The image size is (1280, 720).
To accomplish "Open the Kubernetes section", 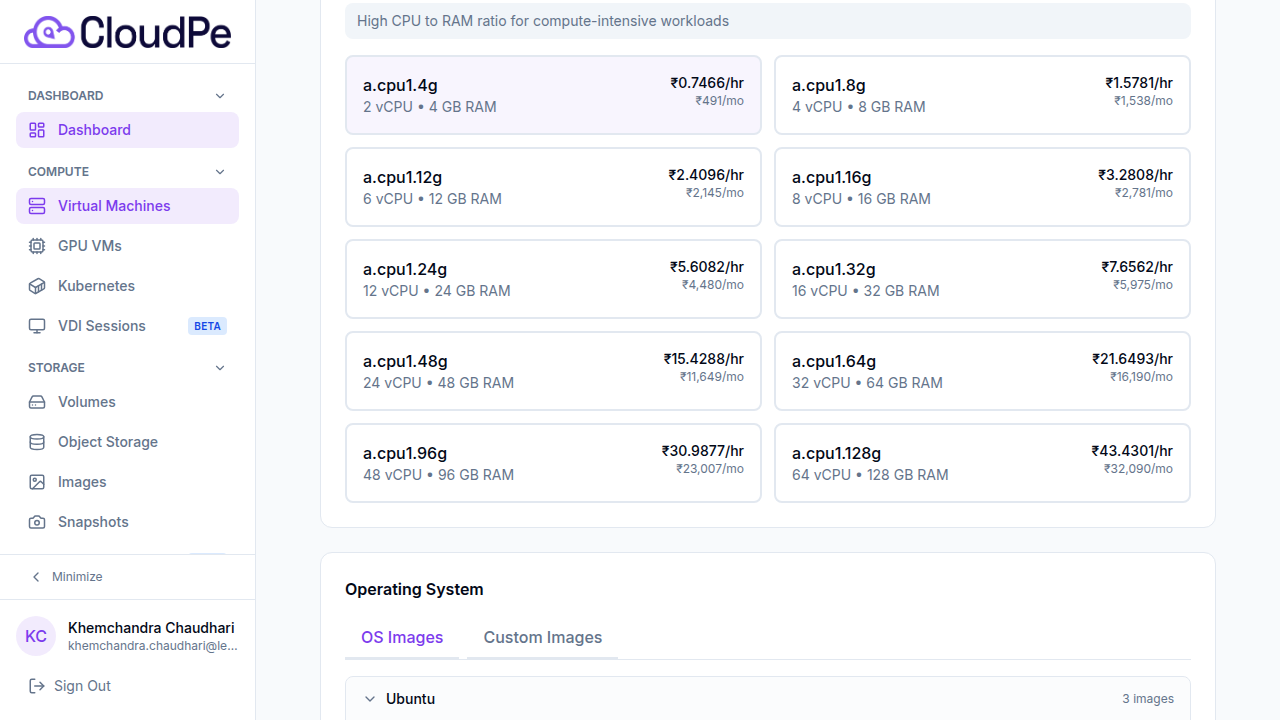I will click(127, 286).
